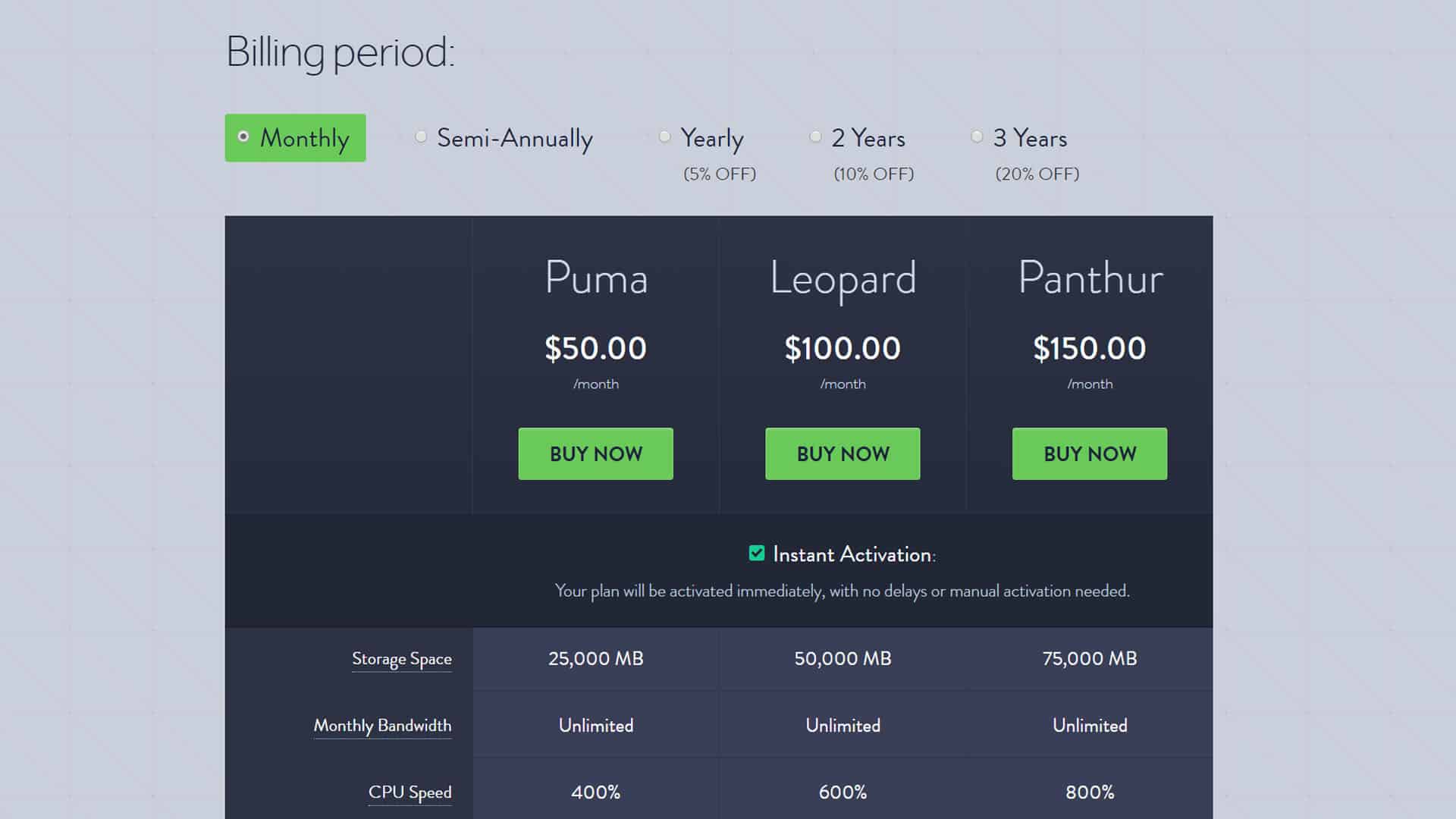Toggle the Instant Activation checkbox

click(757, 553)
